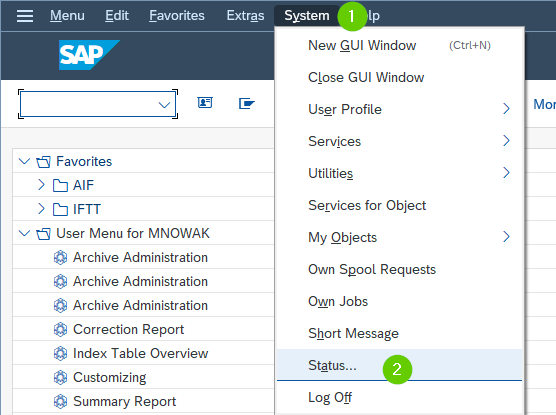Open the hamburger menu icon

[25, 16]
